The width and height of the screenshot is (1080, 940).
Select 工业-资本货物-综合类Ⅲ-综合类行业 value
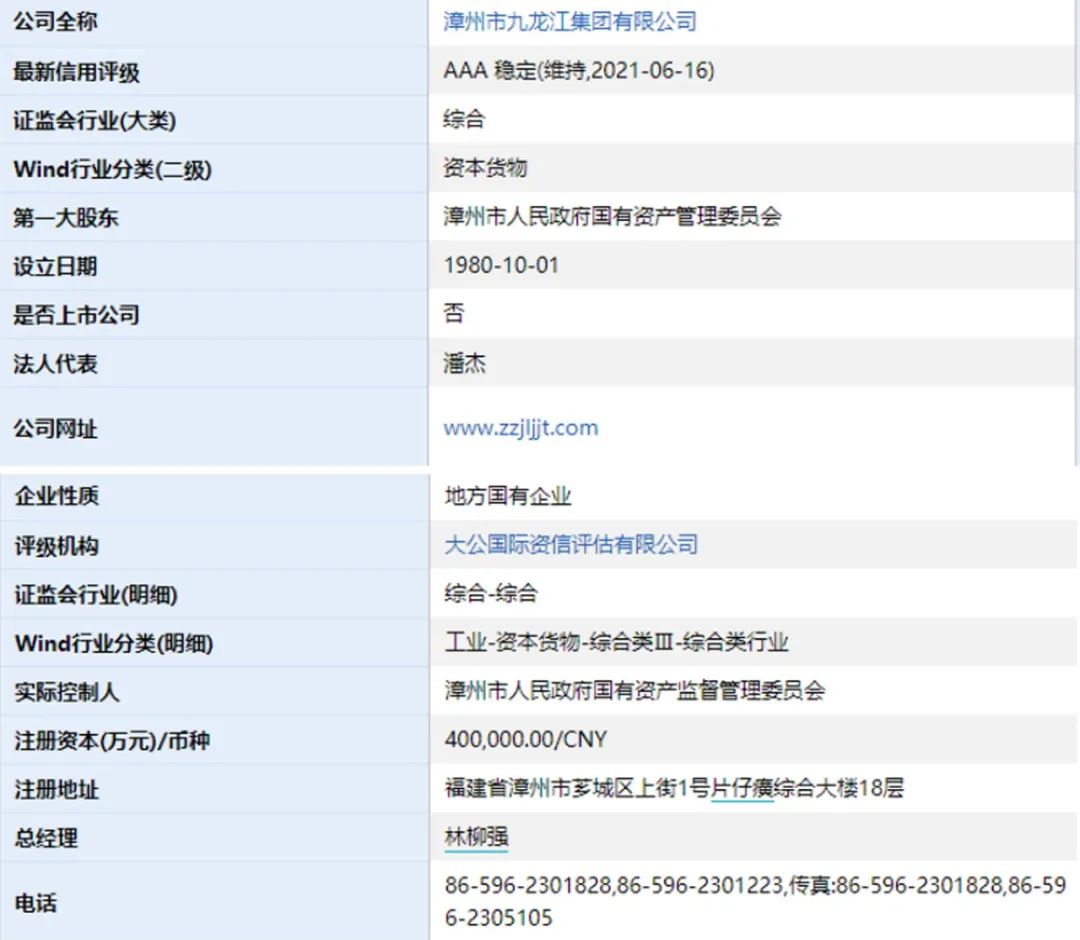click(616, 643)
